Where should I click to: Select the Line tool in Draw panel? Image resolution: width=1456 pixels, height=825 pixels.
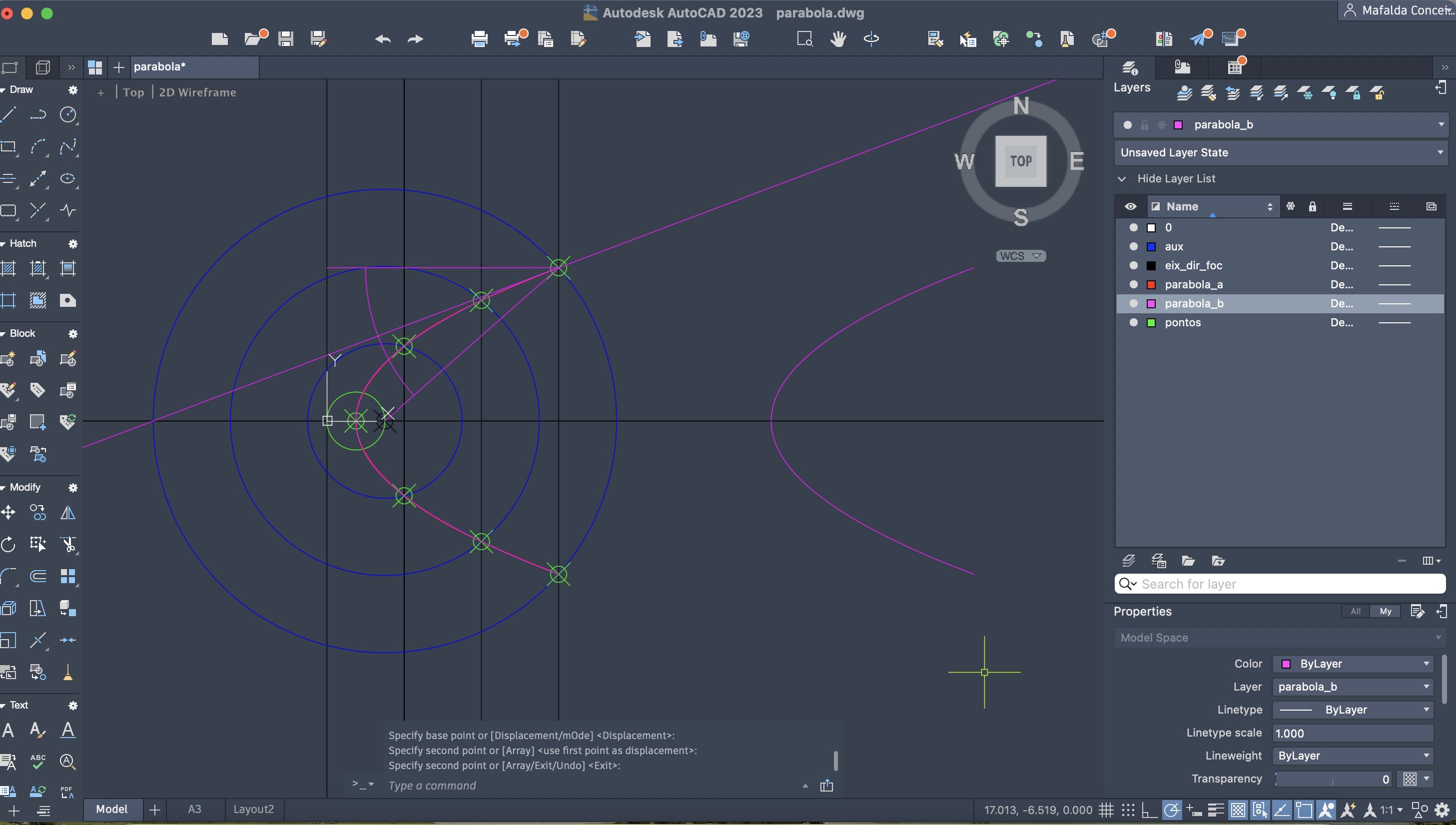[x=8, y=115]
